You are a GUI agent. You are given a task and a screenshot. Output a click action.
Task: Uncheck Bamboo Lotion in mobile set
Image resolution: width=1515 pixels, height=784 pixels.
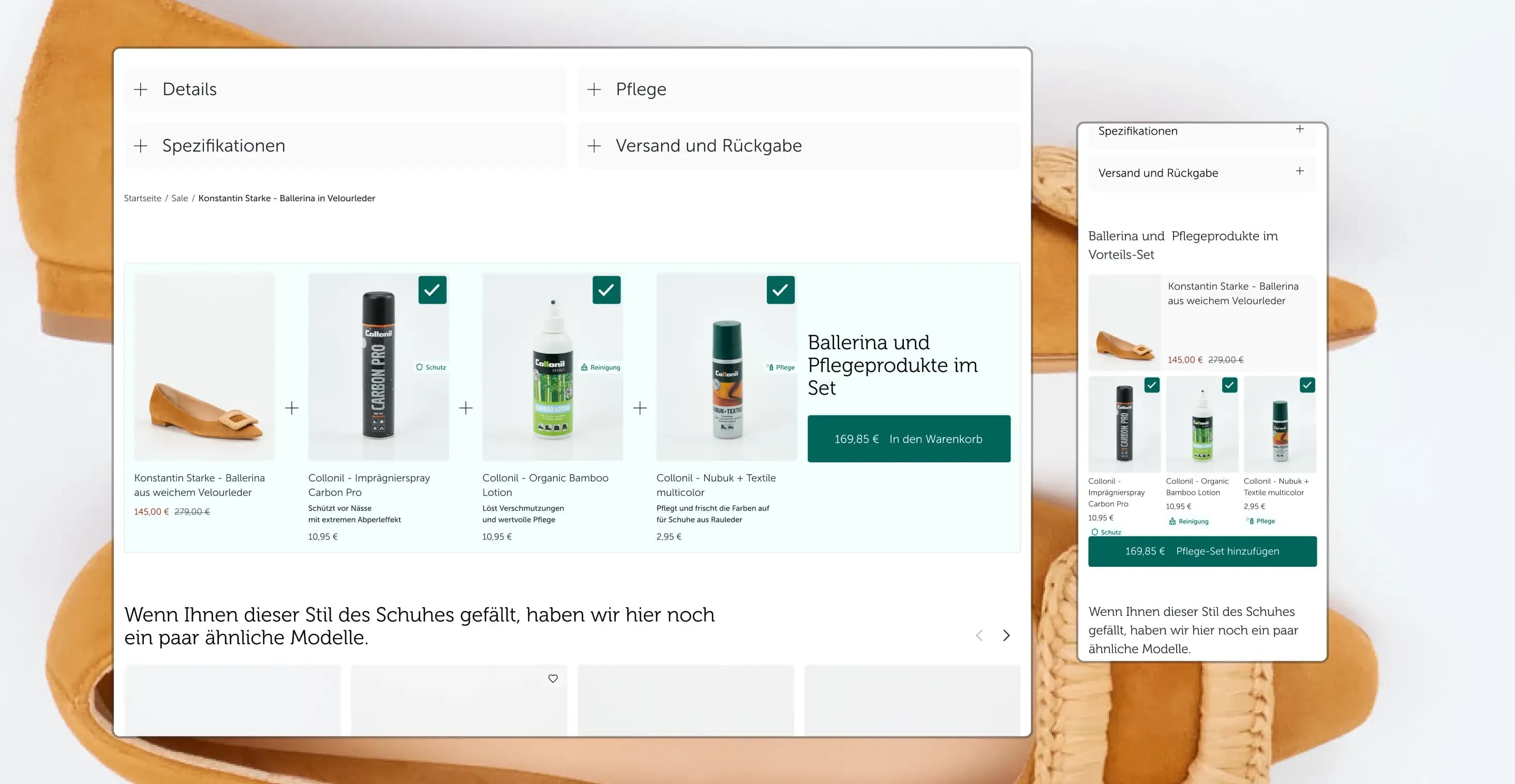[1229, 385]
